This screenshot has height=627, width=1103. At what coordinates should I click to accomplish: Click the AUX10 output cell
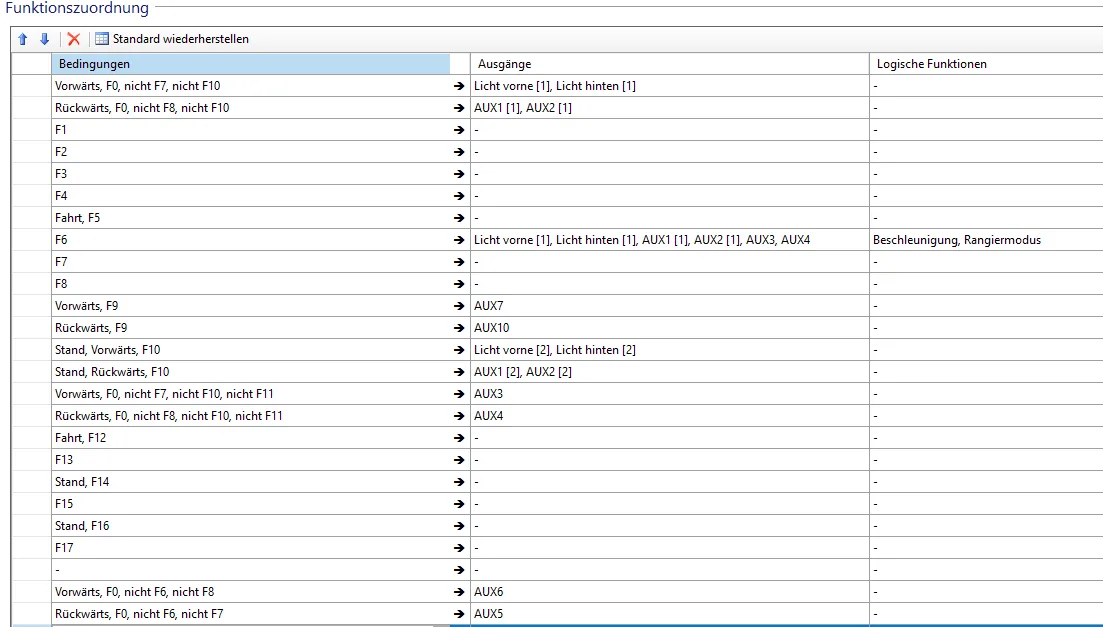[x=670, y=328]
